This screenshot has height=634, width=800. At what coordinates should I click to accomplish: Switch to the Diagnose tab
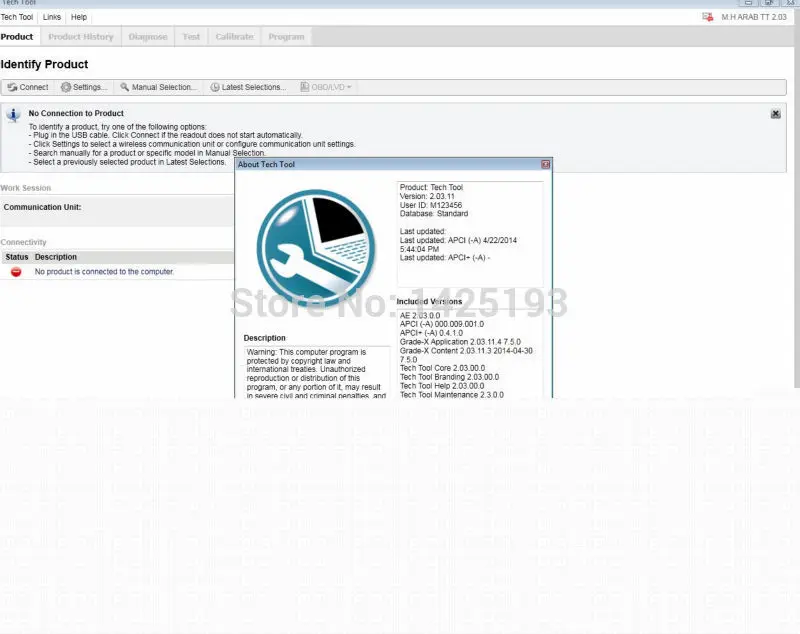[x=148, y=37]
